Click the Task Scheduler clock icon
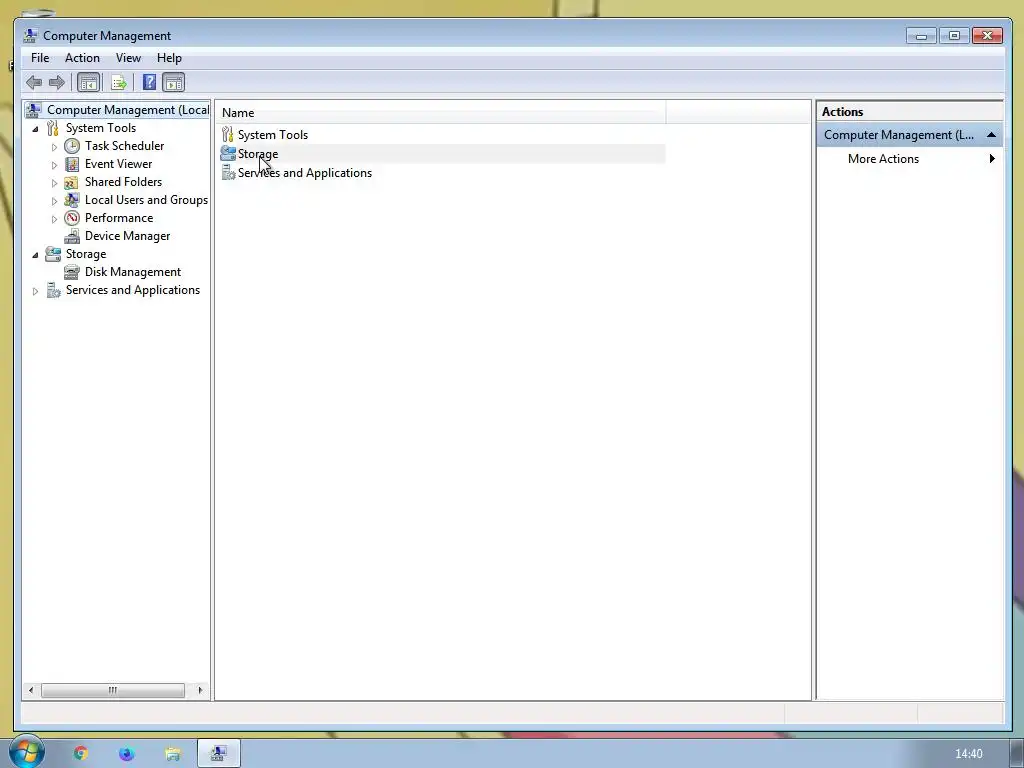 click(x=72, y=146)
